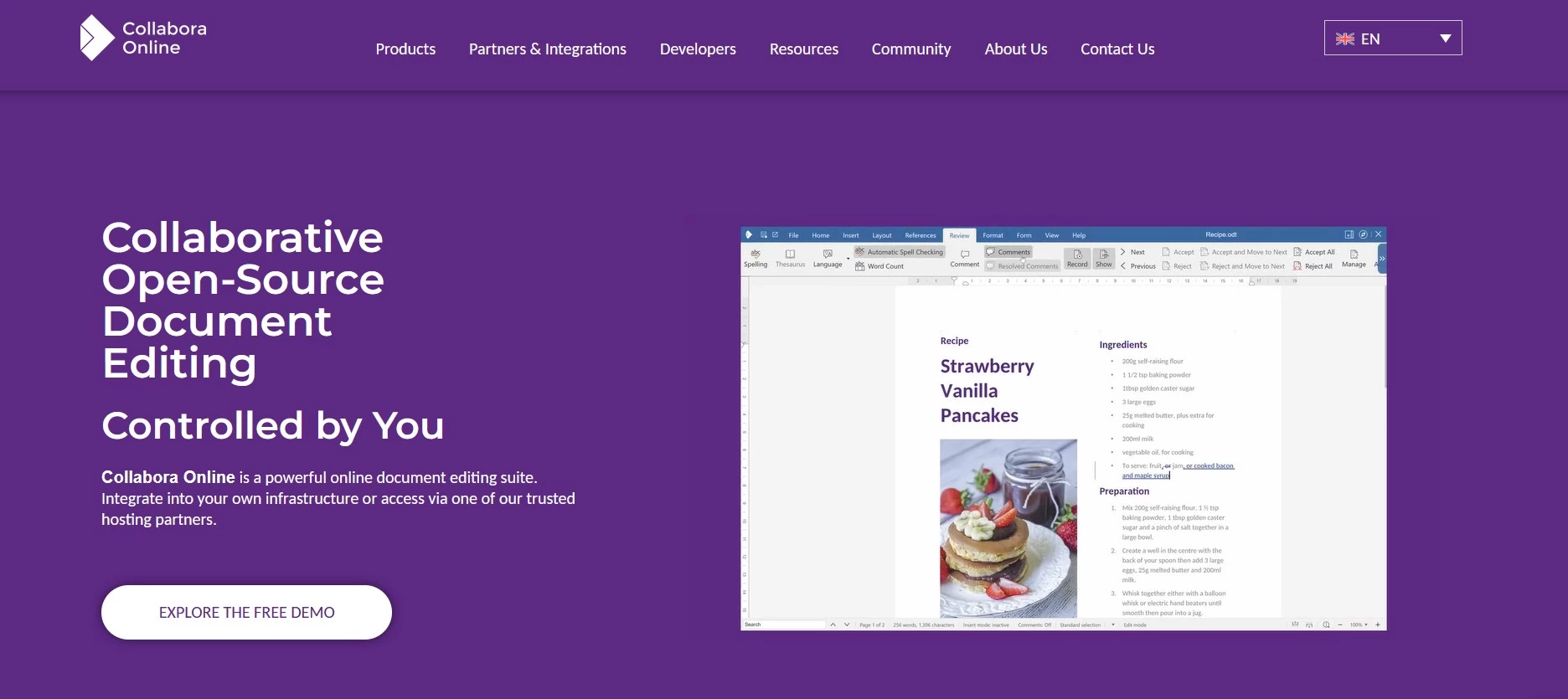Click the 'Insert mode: inactive' status text

986,624
